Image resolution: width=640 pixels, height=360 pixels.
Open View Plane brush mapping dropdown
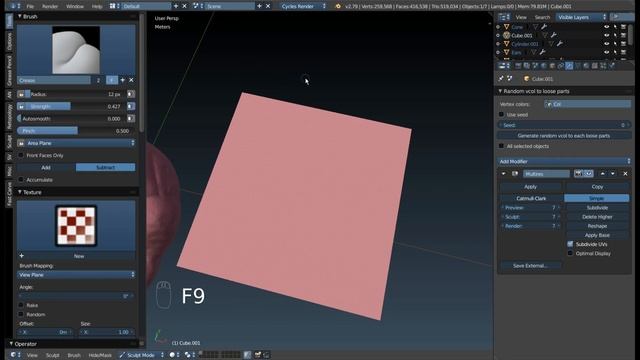click(x=76, y=275)
